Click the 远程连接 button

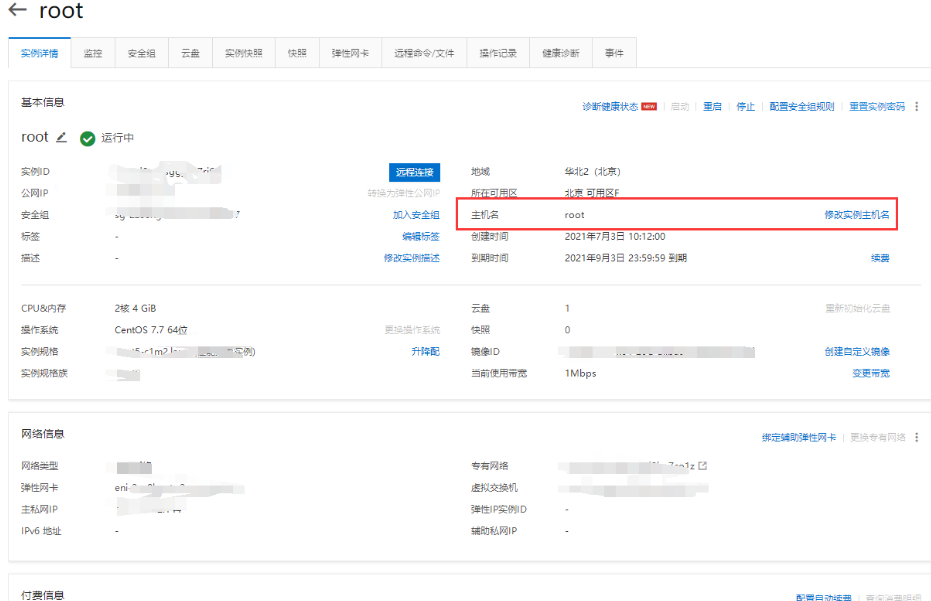[x=414, y=172]
